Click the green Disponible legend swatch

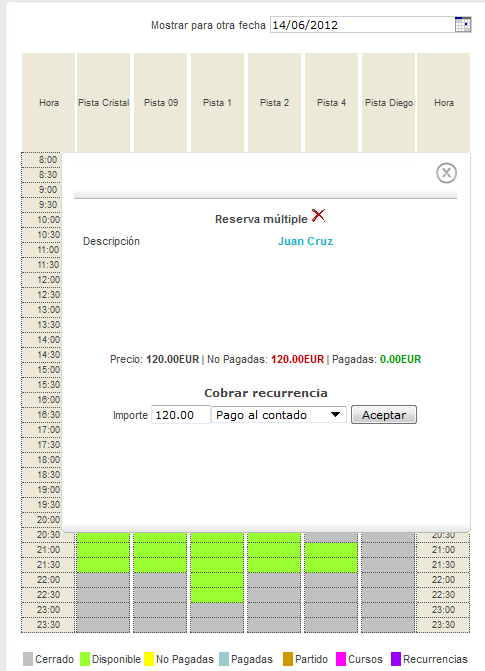pyautogui.click(x=85, y=659)
